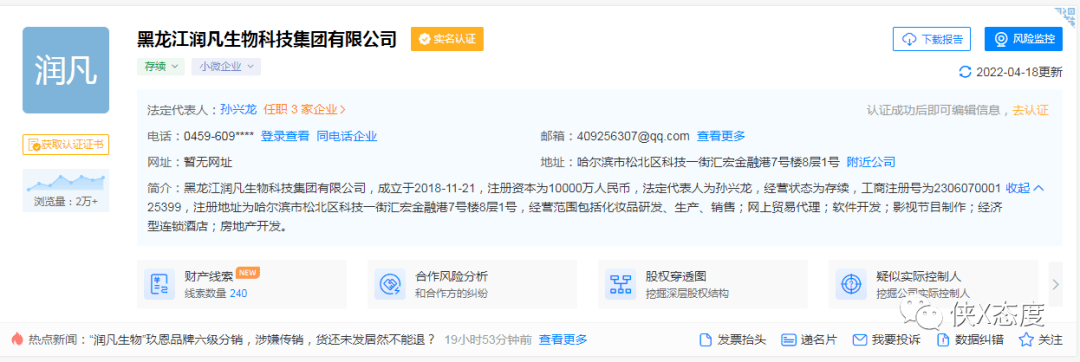1080x362 pixels.
Task: Click 暂无网址 website text
Action: (x=207, y=162)
